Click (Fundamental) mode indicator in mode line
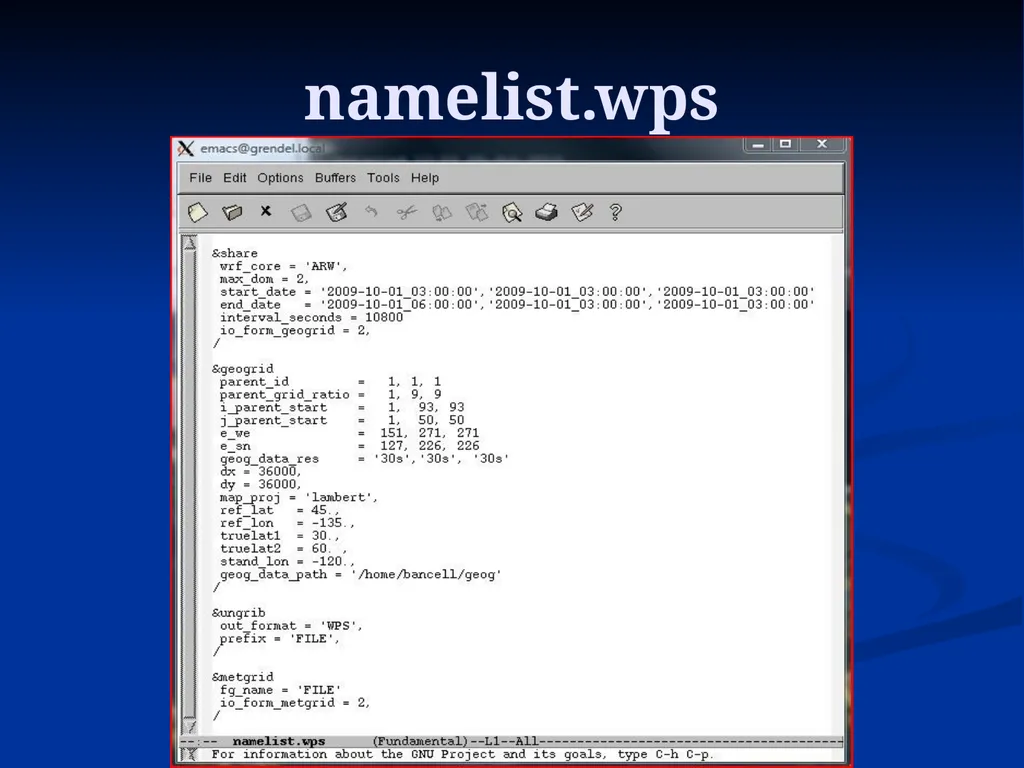Image resolution: width=1024 pixels, height=768 pixels. pyautogui.click(x=421, y=741)
